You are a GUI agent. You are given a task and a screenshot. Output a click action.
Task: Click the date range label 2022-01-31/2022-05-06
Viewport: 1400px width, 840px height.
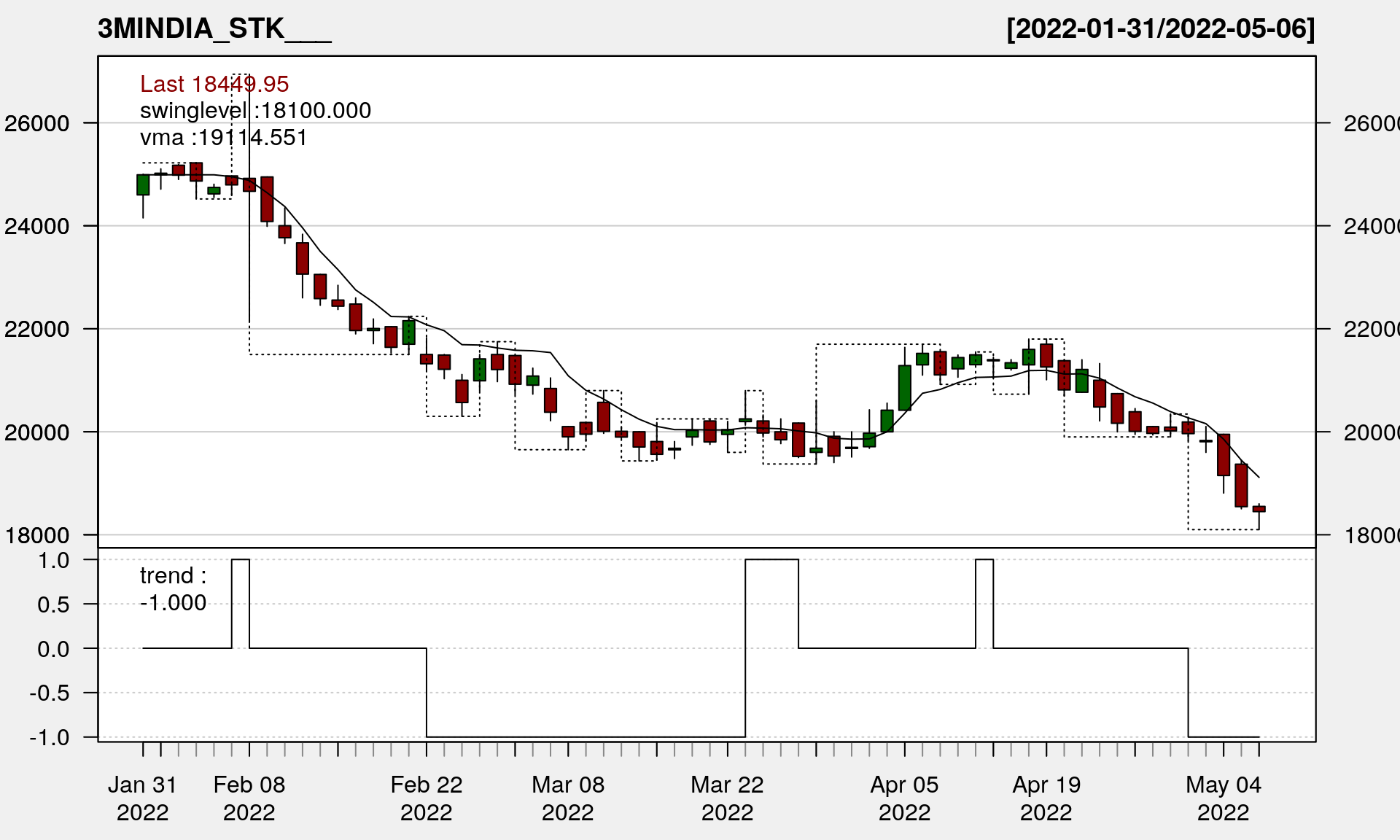pyautogui.click(x=1160, y=29)
